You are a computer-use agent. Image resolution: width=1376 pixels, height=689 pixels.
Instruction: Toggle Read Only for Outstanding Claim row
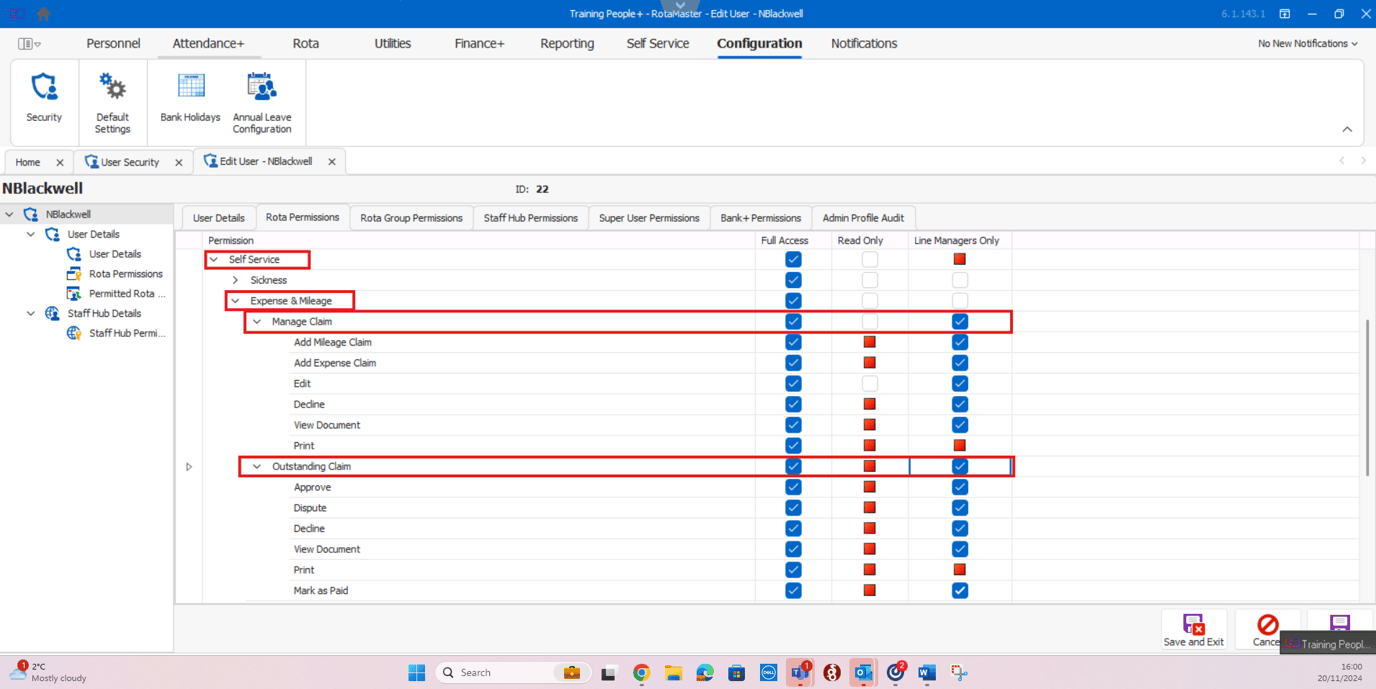coord(870,466)
